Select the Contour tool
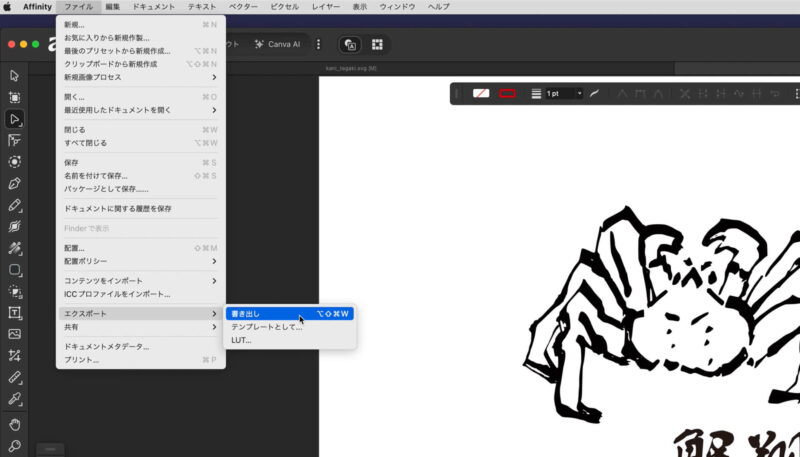 (14, 162)
